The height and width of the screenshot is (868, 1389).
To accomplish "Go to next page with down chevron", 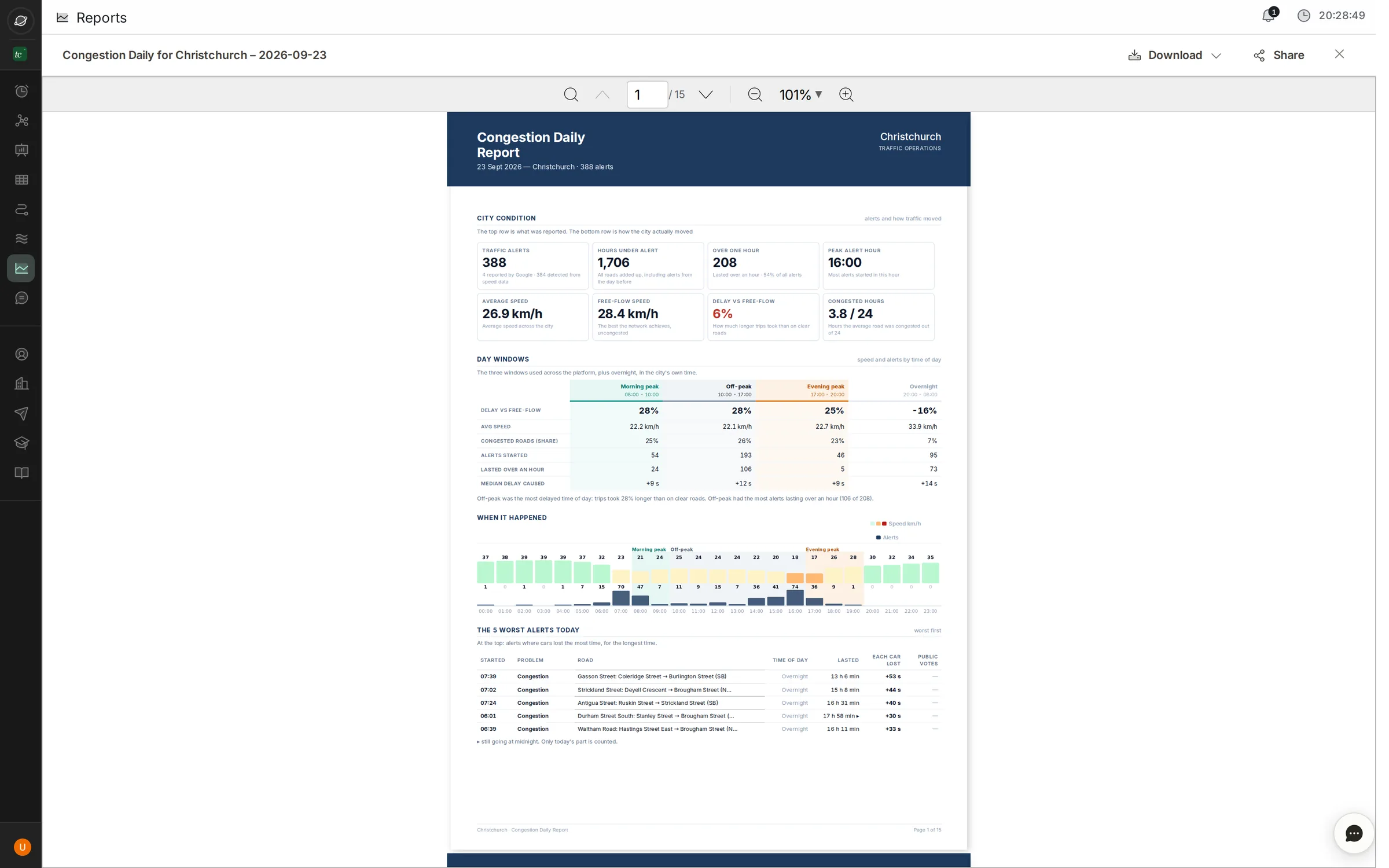I will [x=705, y=94].
